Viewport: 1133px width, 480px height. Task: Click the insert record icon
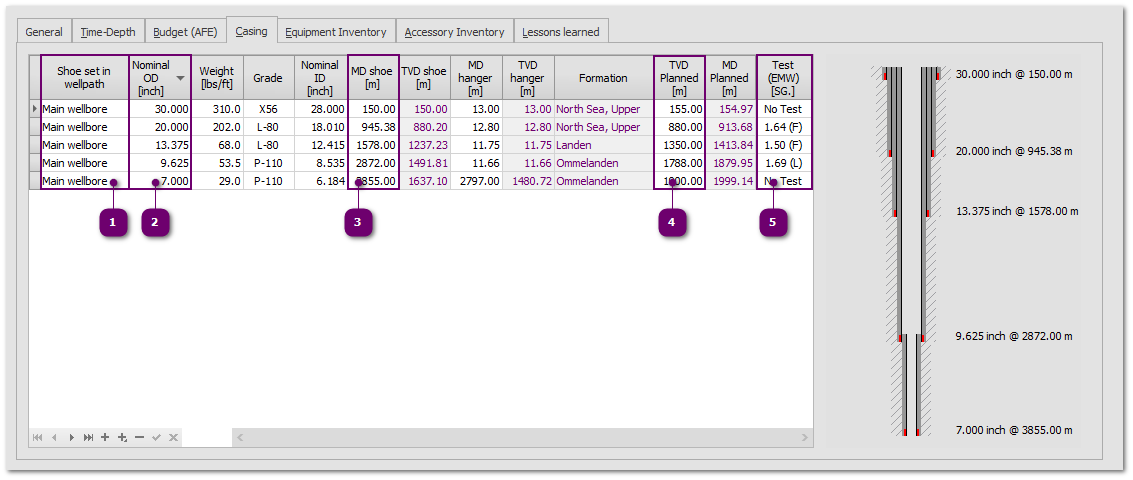tap(122, 437)
